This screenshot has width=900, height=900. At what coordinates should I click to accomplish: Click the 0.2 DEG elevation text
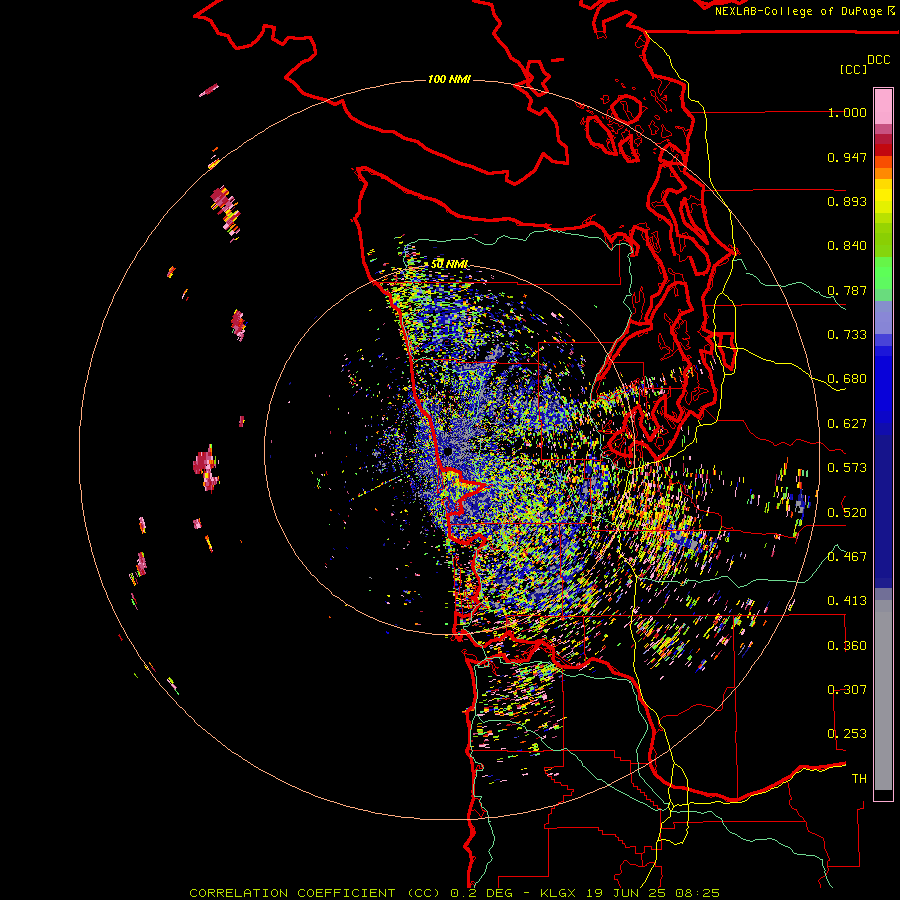(x=482, y=893)
